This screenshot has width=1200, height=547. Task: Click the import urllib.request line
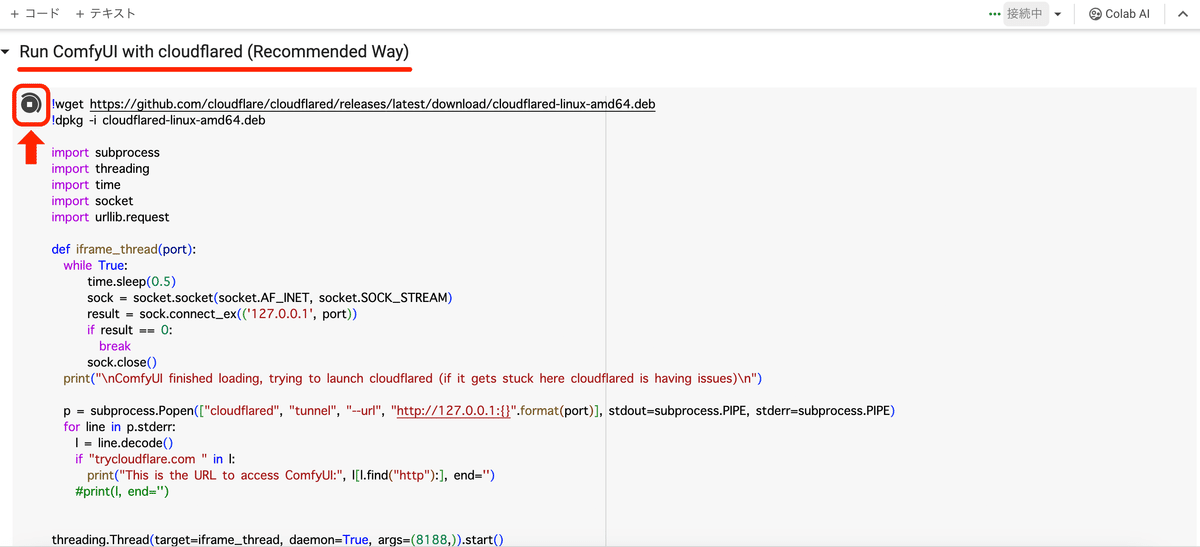point(110,217)
